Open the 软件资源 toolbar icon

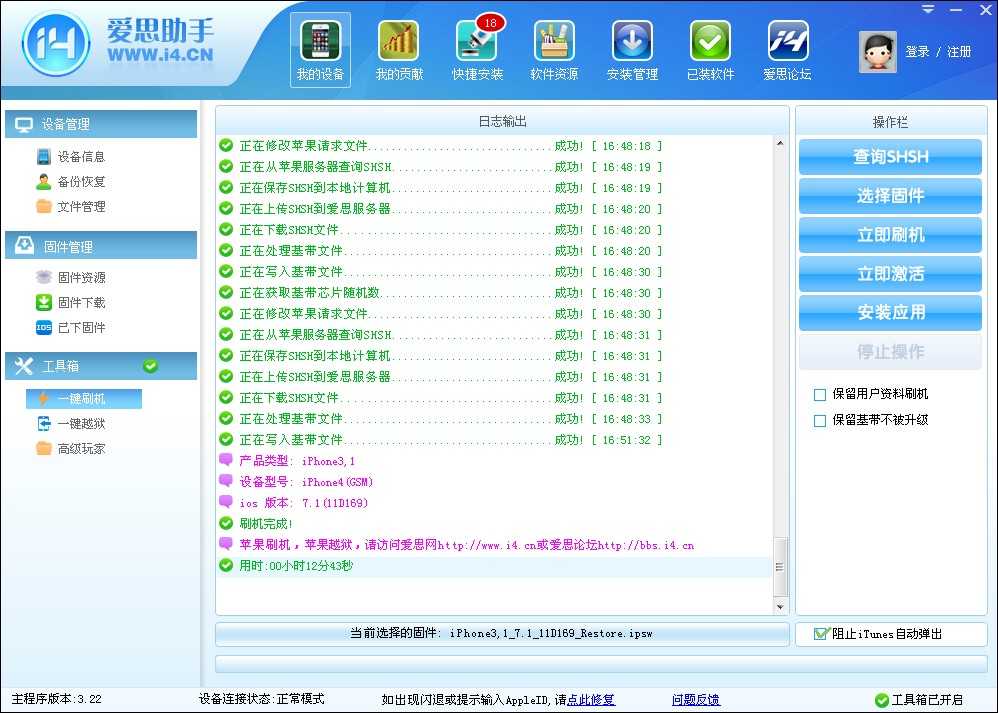[554, 50]
